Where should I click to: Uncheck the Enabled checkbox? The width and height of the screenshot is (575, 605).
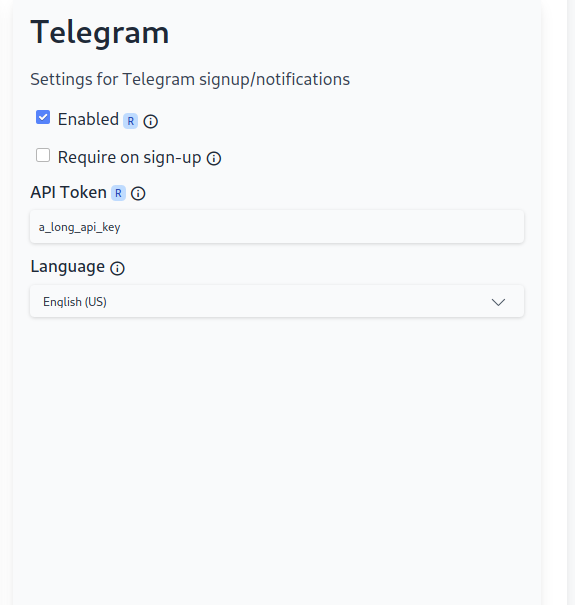43,117
